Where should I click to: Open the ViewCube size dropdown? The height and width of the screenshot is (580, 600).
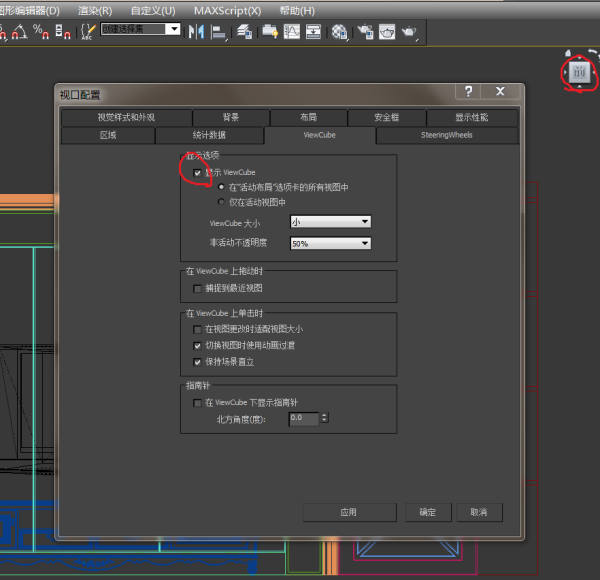[x=331, y=222]
